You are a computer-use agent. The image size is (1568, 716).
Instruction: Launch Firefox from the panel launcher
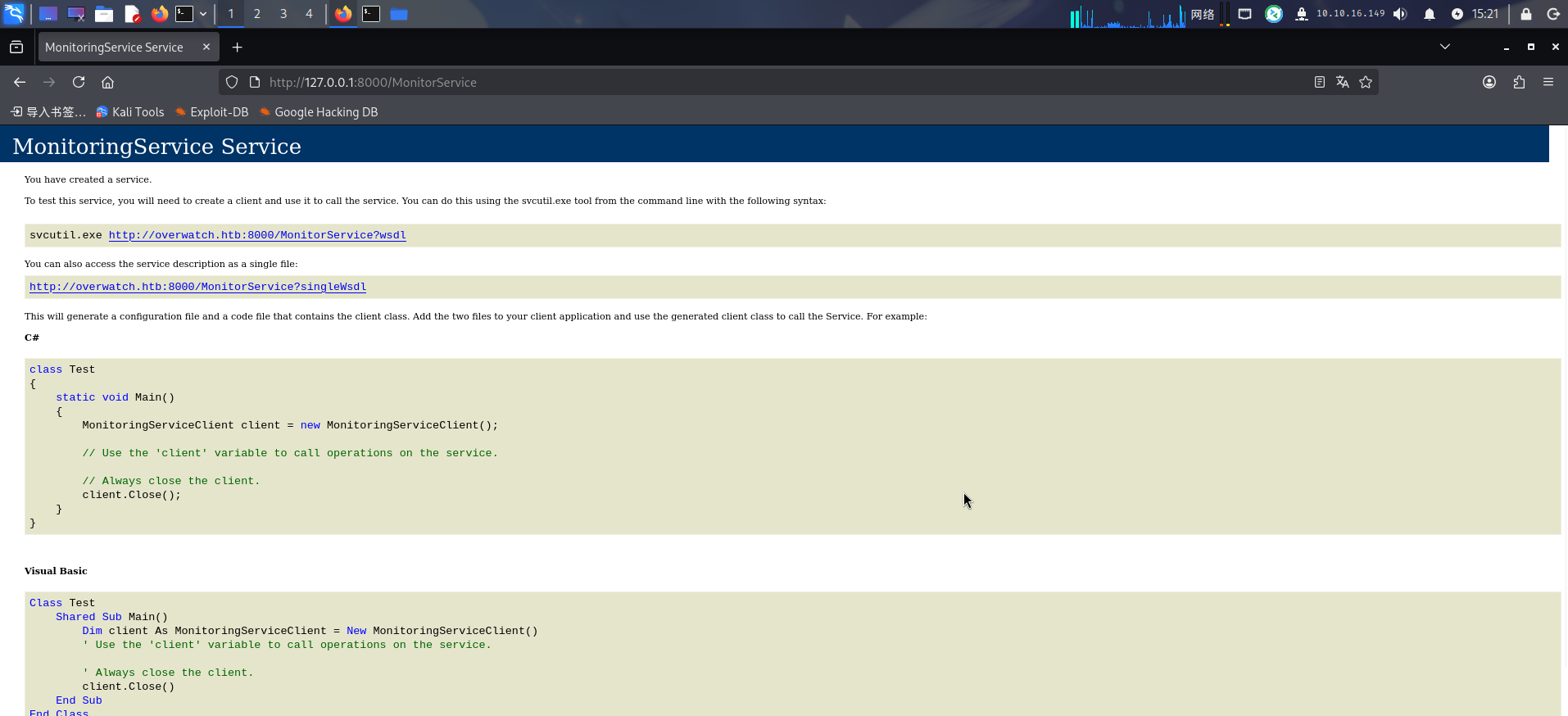point(160,14)
